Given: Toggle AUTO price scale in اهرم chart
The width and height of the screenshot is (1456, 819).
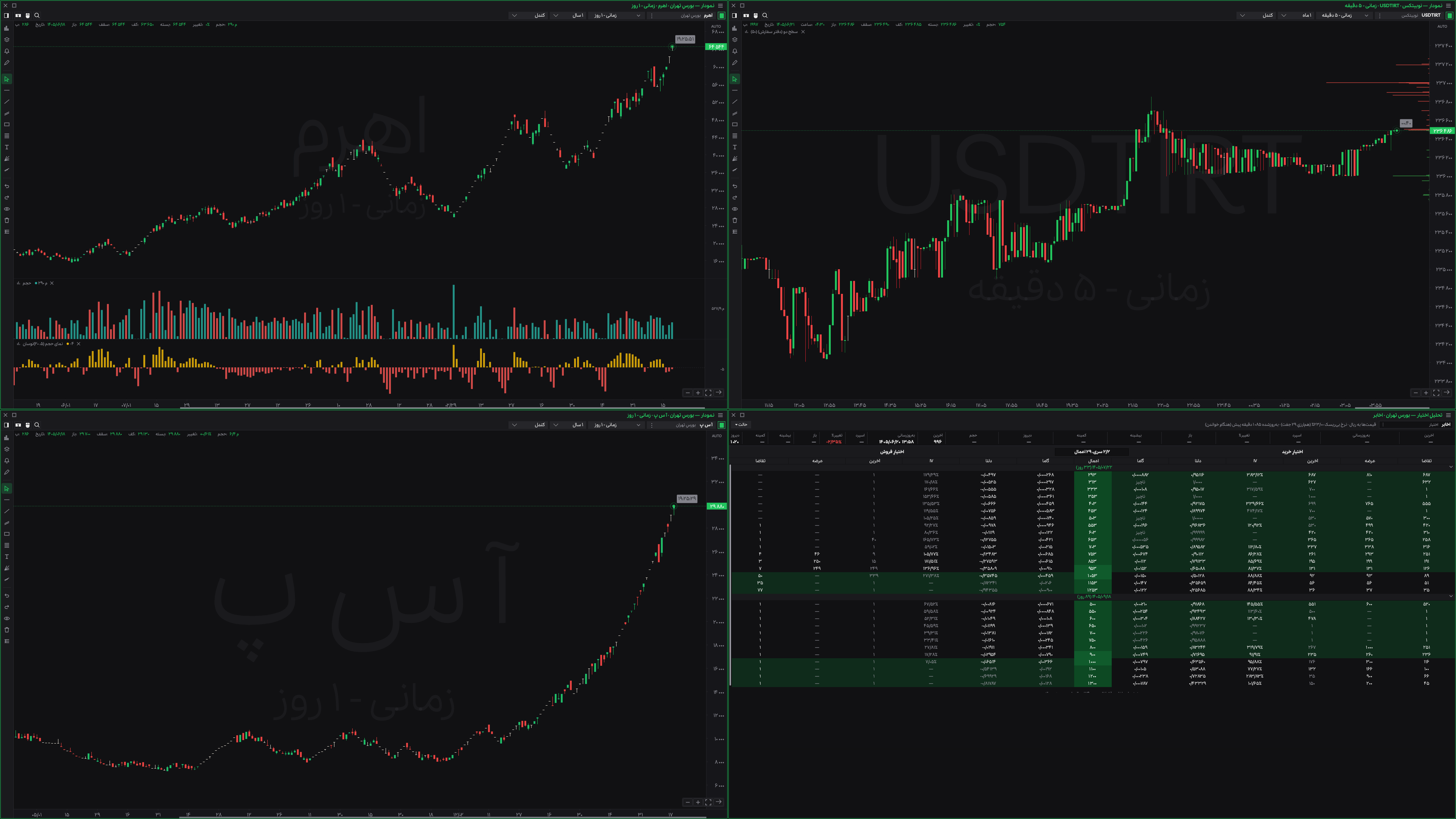Looking at the screenshot, I should coord(716,26).
